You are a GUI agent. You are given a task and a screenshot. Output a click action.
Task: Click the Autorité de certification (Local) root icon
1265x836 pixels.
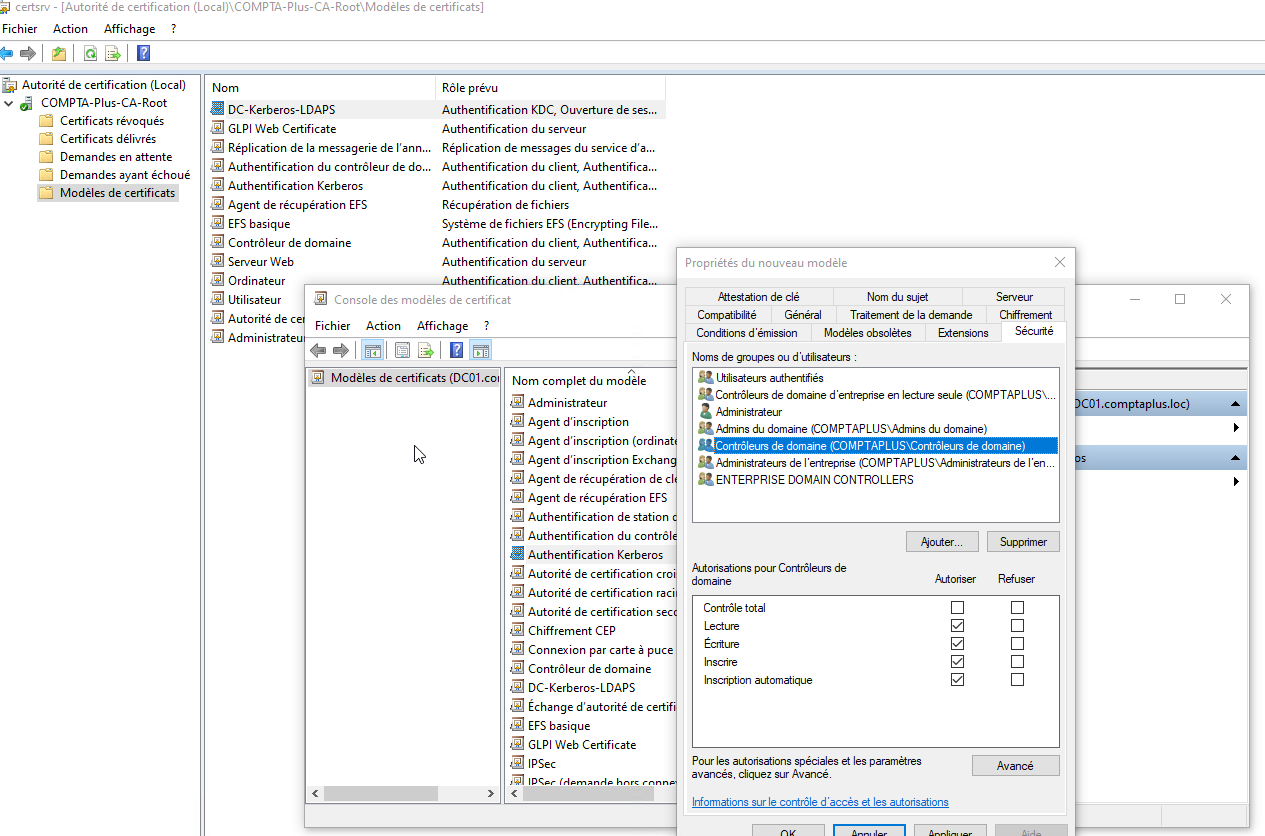(x=9, y=85)
